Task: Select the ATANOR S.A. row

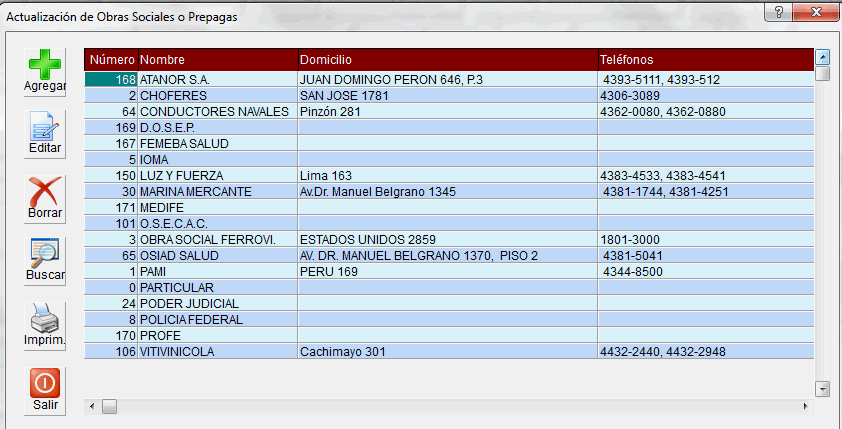Action: tap(449, 80)
